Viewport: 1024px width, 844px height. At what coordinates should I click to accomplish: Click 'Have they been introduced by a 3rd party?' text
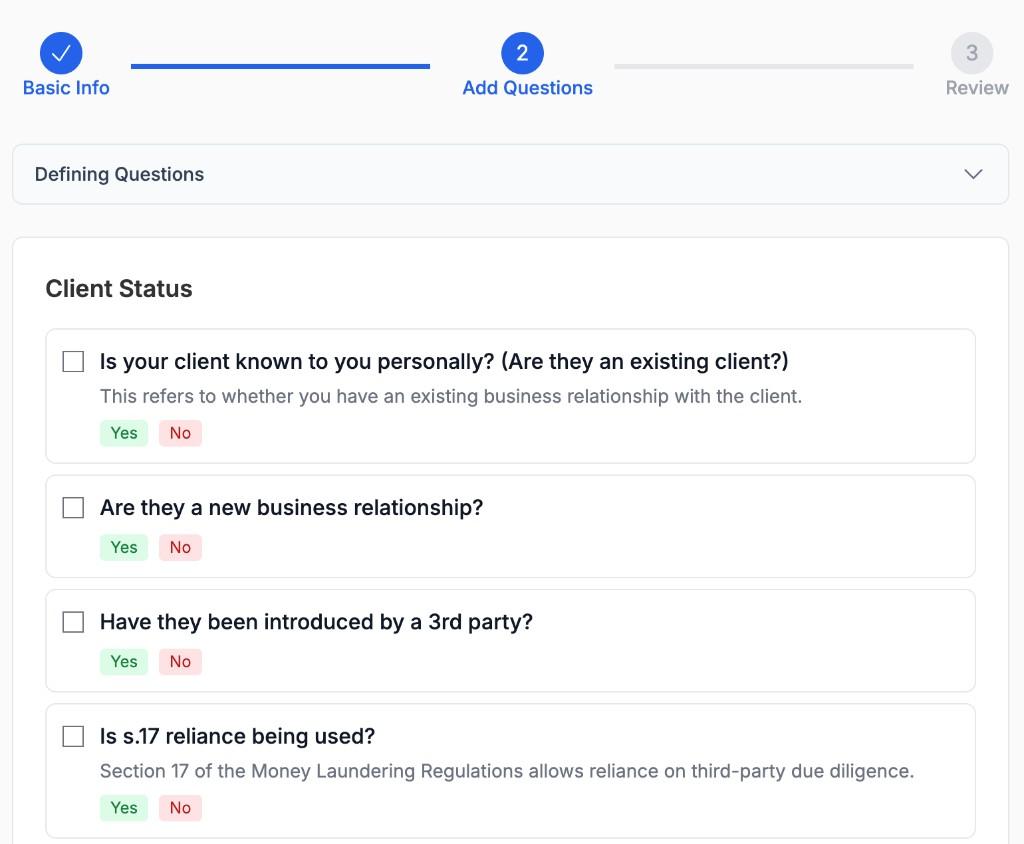coord(316,622)
